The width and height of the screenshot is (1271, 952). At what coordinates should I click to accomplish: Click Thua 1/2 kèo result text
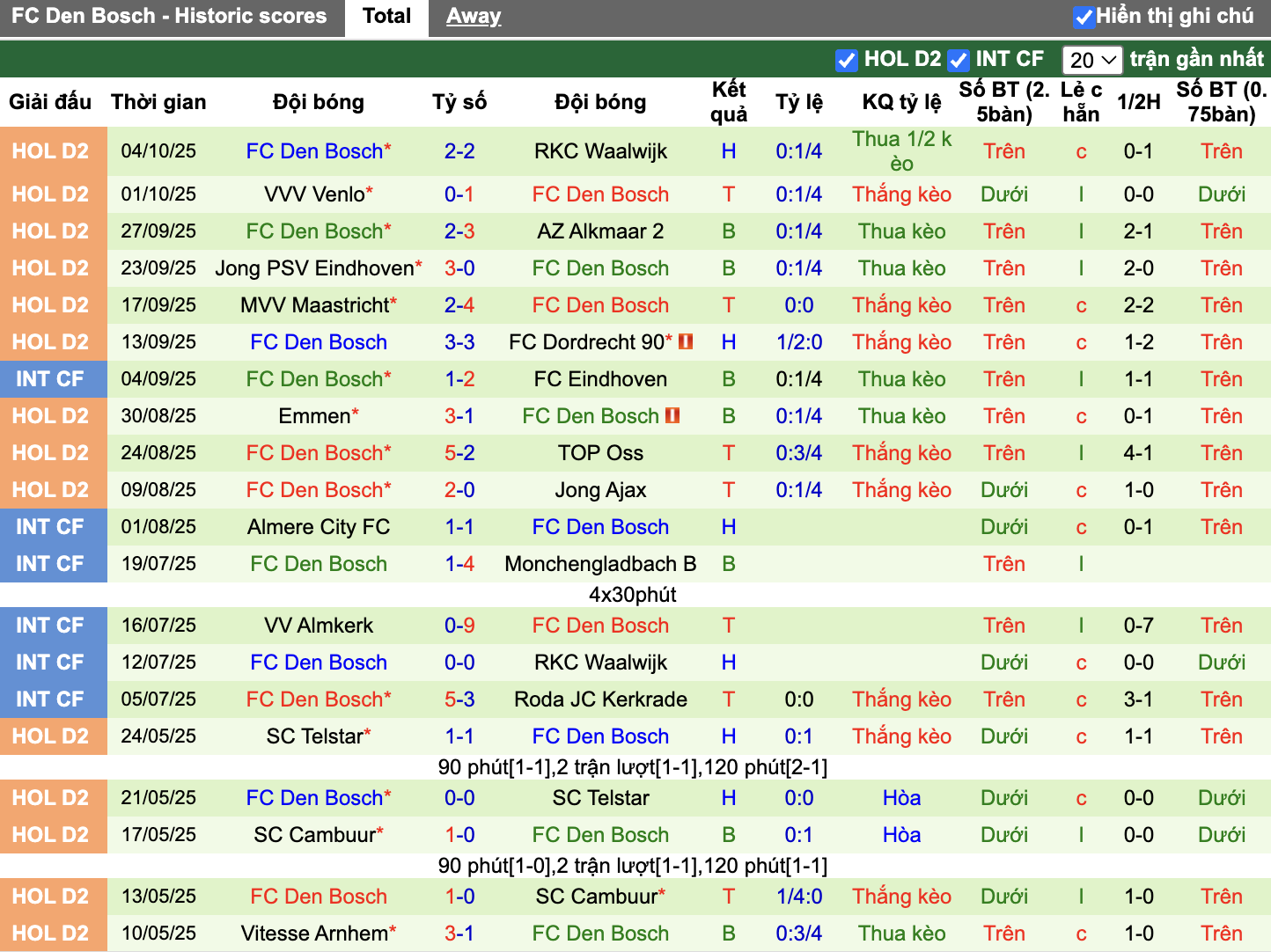[901, 151]
